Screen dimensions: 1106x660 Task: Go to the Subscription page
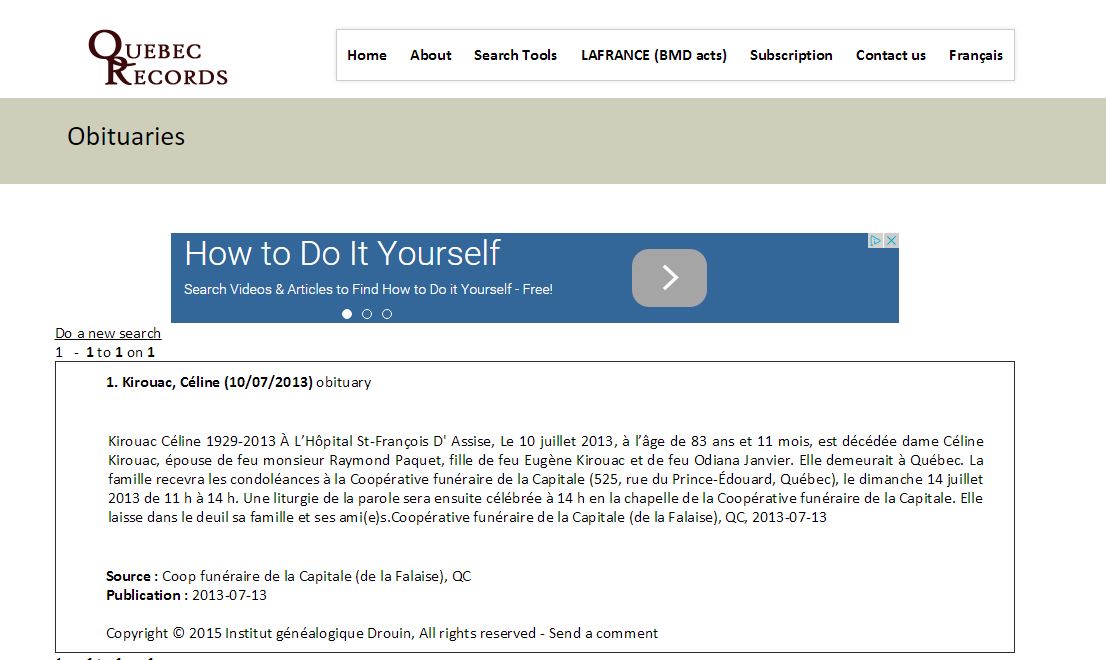pyautogui.click(x=791, y=55)
